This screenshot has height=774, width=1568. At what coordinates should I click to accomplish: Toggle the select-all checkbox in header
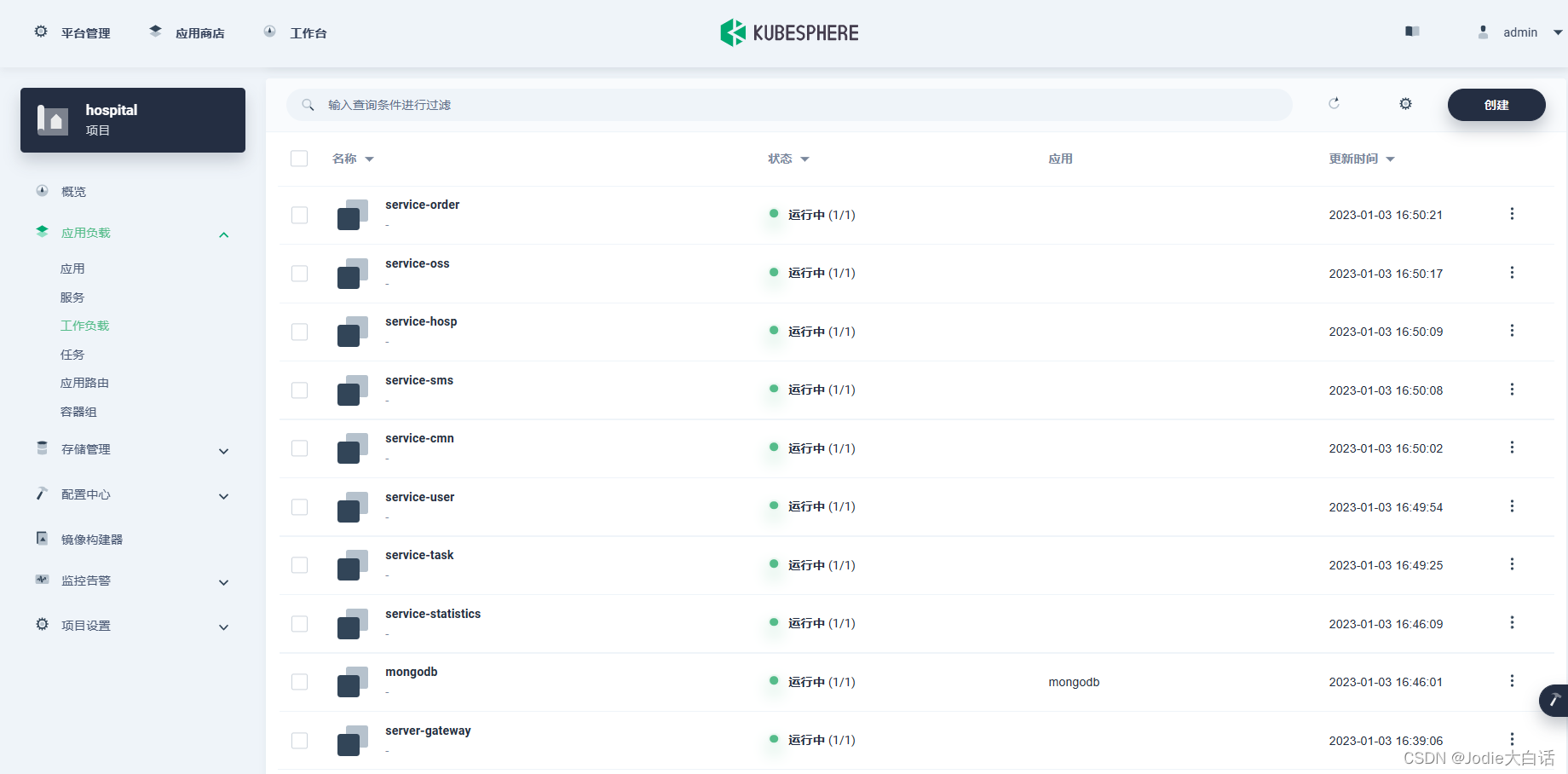click(299, 159)
